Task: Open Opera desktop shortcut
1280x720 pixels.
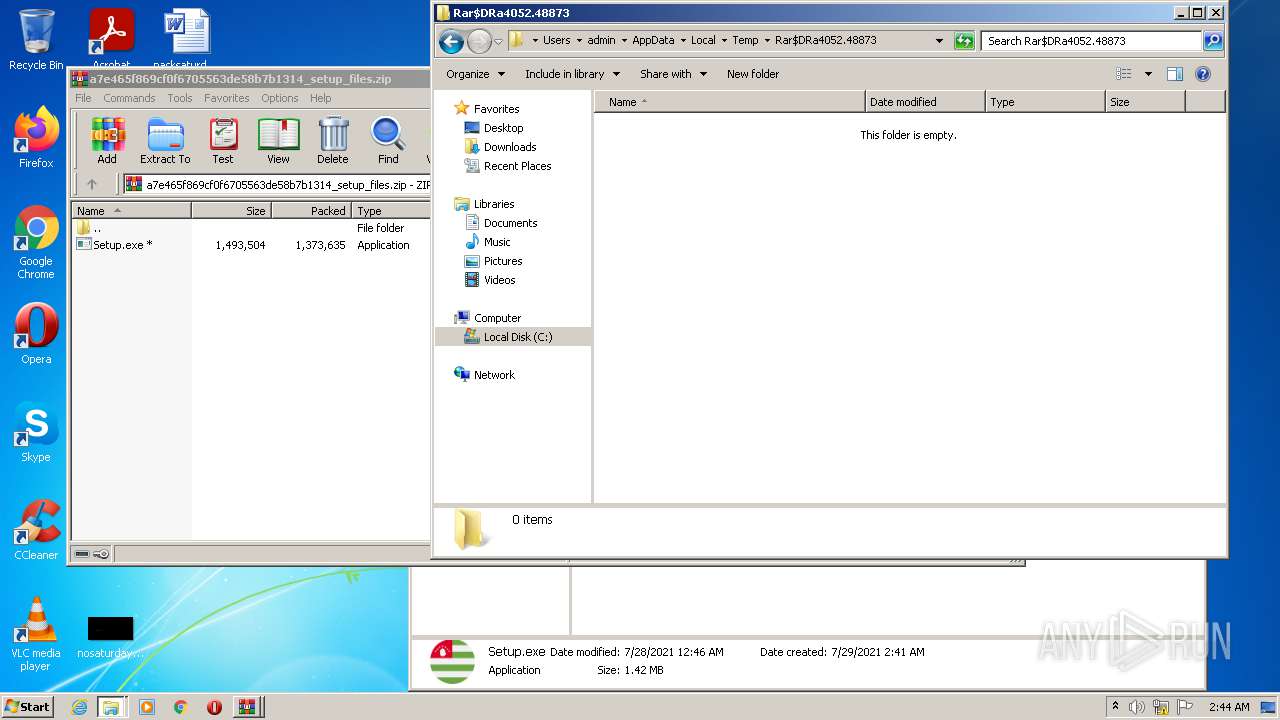Action: [x=36, y=334]
